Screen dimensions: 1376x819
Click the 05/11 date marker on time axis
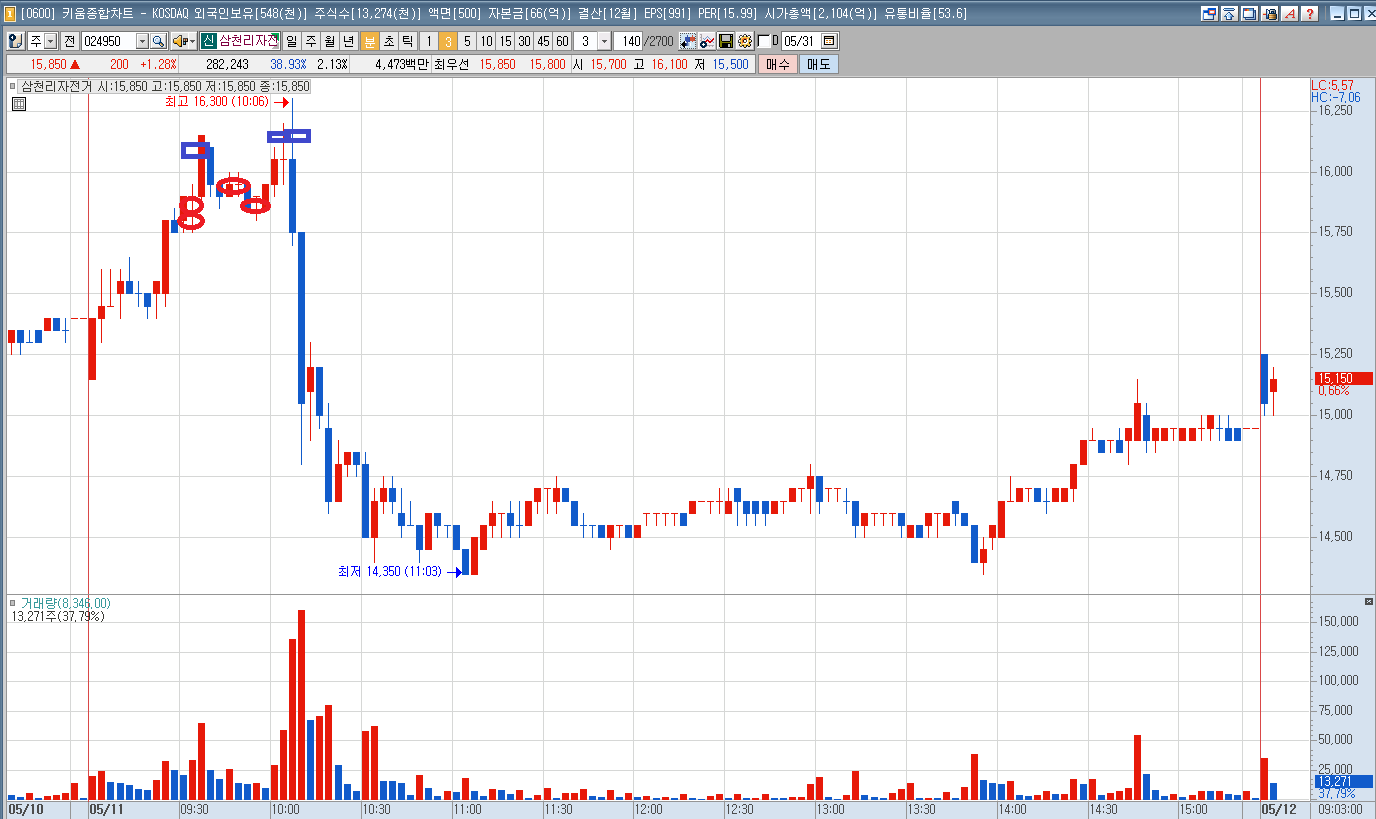click(106, 808)
